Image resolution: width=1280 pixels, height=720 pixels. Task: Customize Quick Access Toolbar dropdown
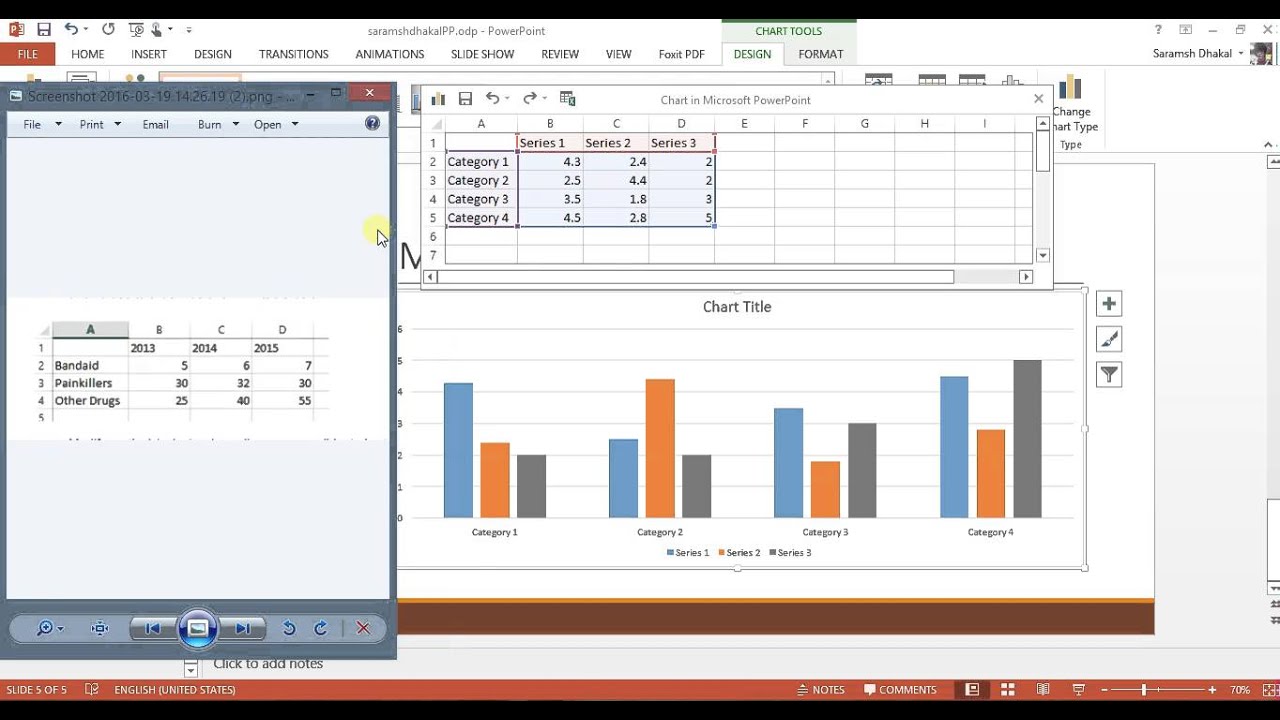tap(189, 30)
